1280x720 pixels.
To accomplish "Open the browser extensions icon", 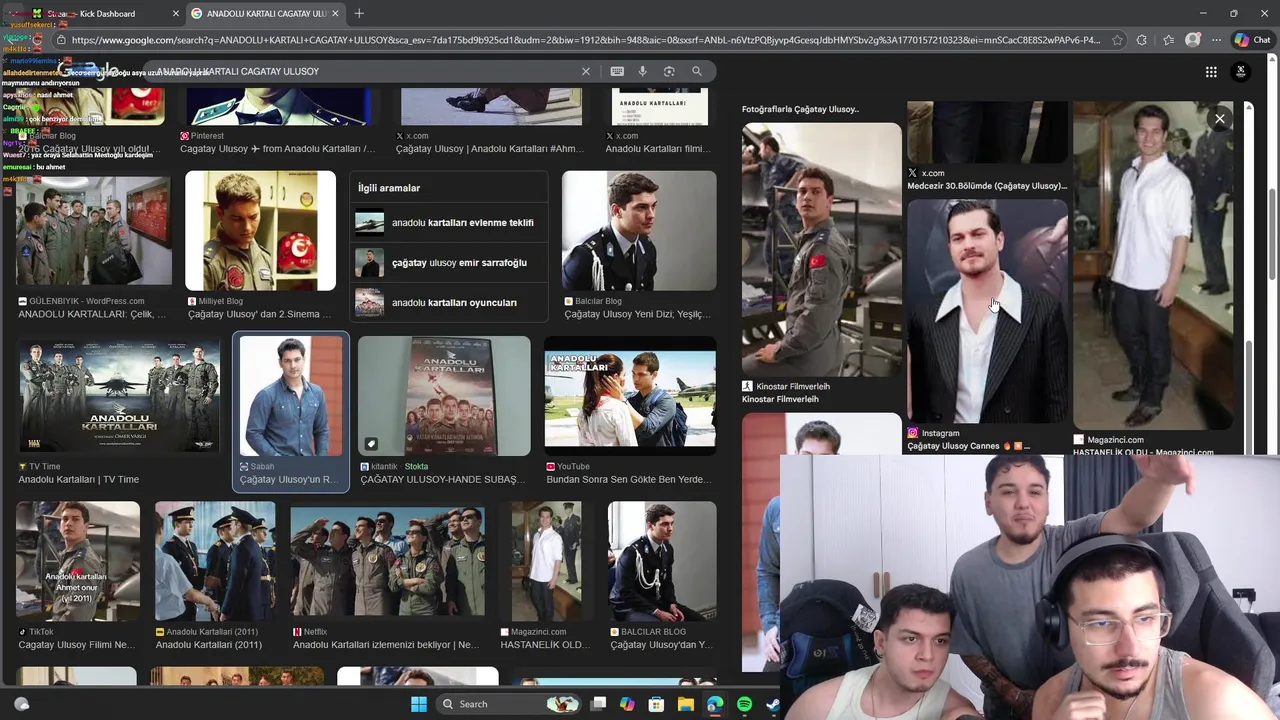I will click(x=1142, y=40).
